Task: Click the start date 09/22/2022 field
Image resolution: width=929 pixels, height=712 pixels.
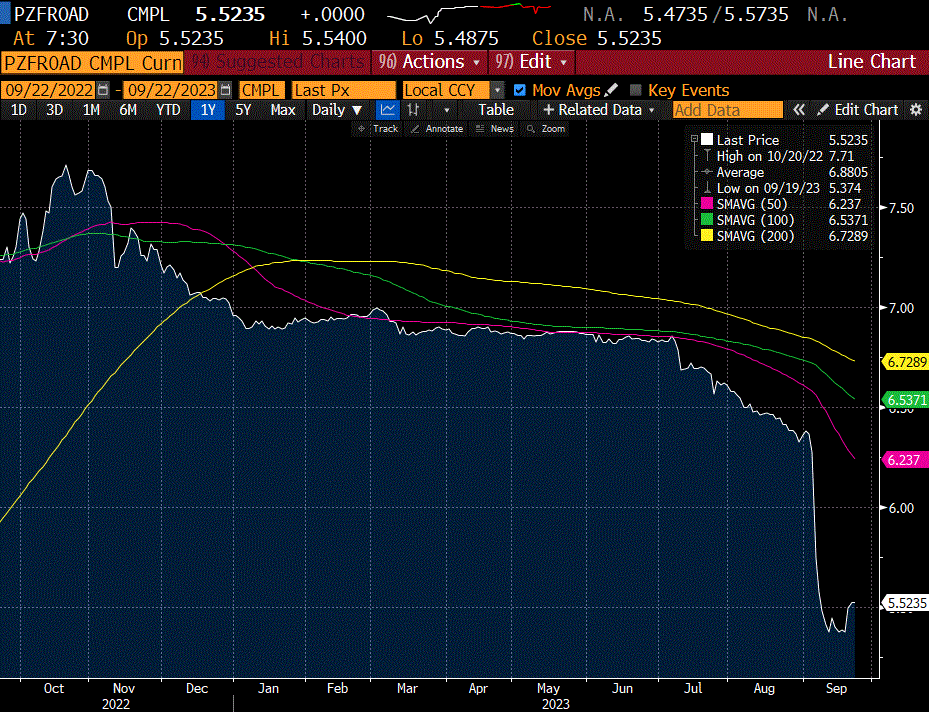Action: coord(49,90)
